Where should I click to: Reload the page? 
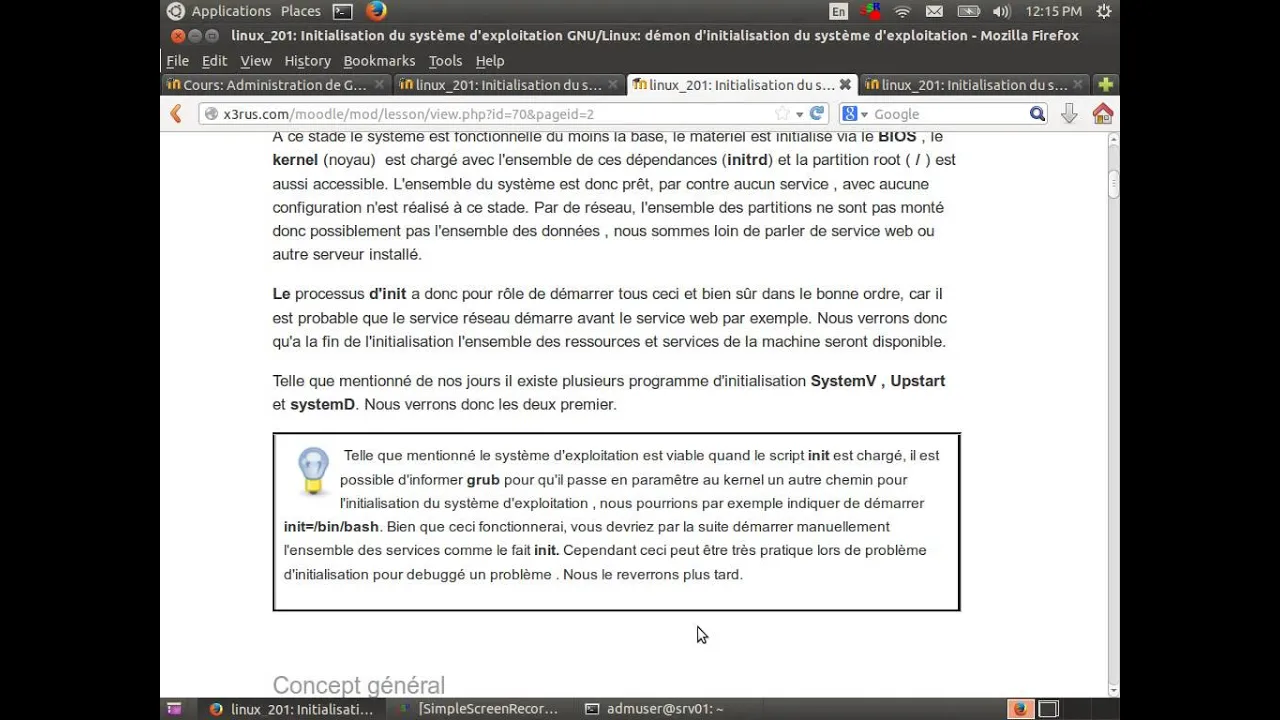[x=817, y=114]
